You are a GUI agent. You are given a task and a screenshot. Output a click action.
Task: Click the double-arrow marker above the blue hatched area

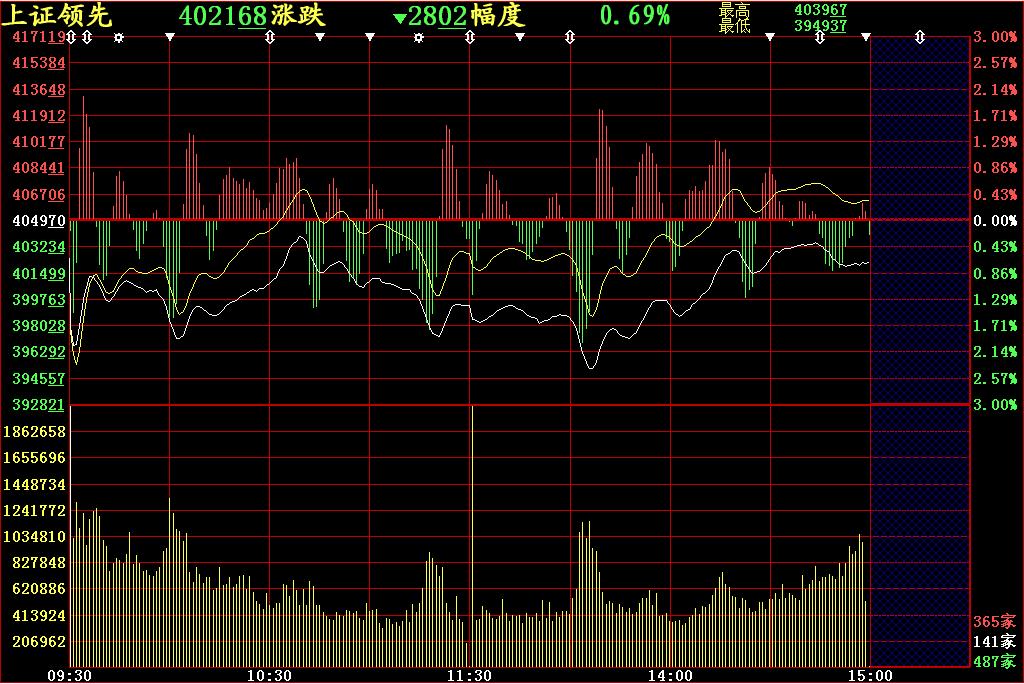coord(920,37)
